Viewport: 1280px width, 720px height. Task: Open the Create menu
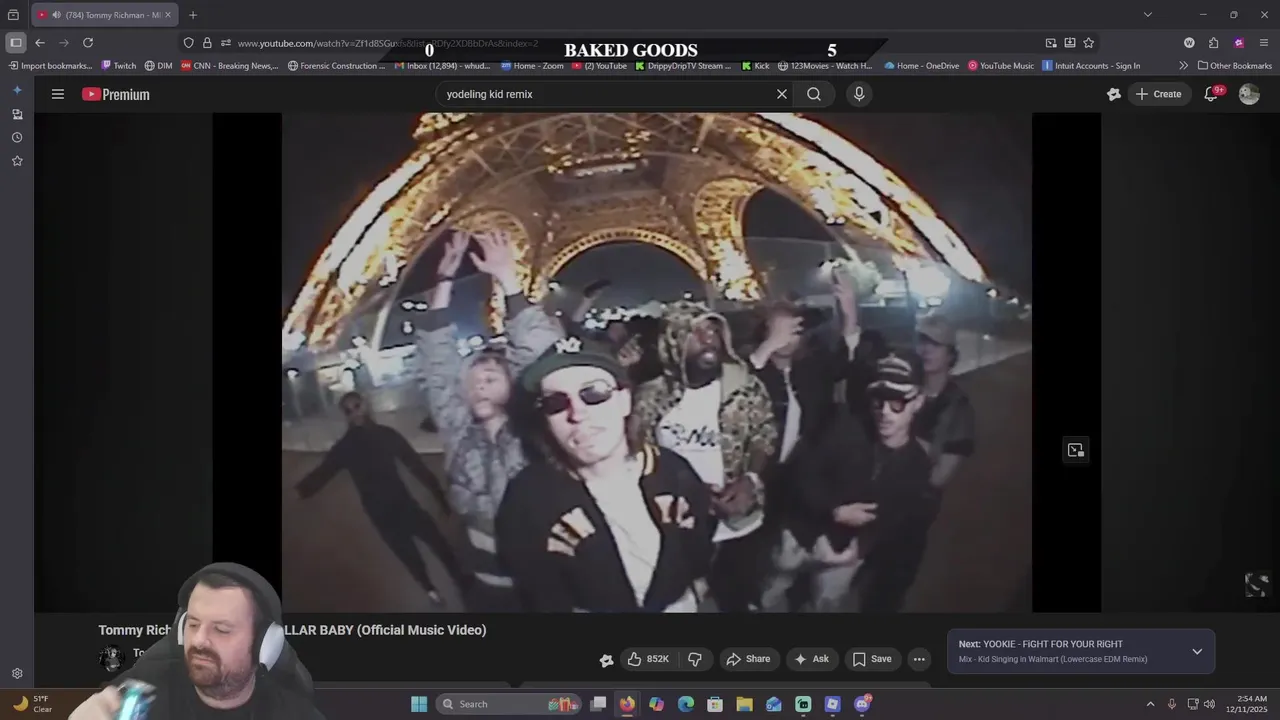(x=1158, y=94)
